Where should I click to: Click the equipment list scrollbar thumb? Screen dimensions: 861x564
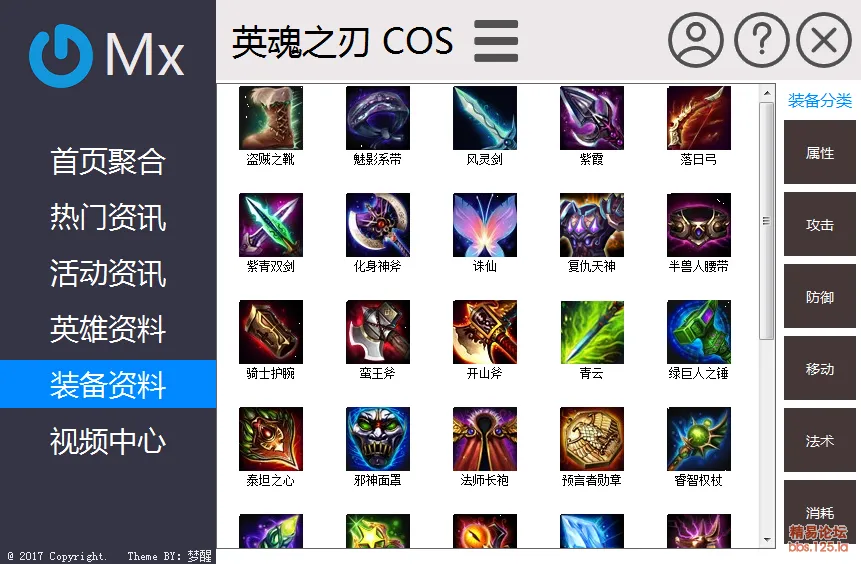(767, 221)
